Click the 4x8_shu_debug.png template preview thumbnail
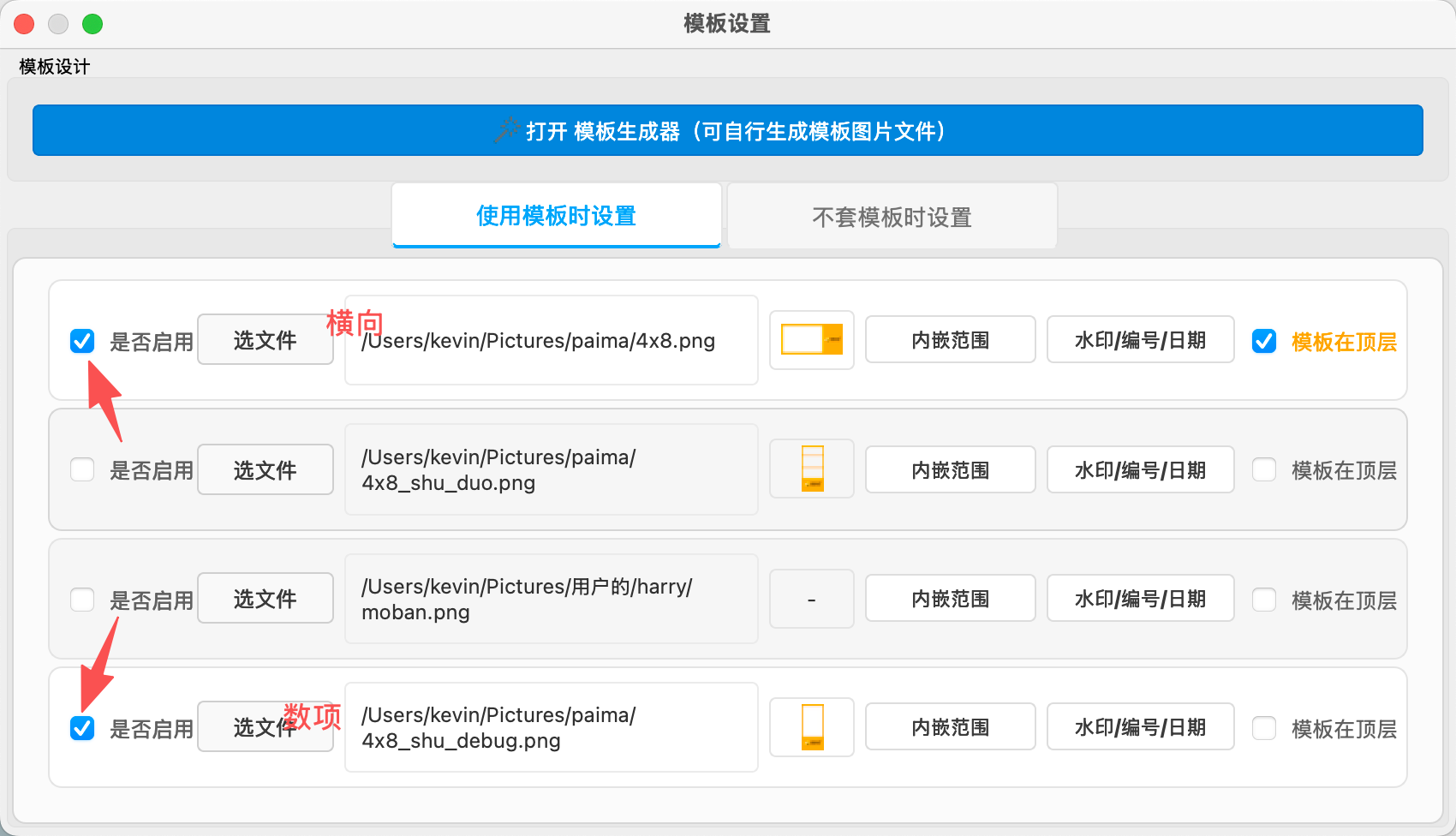Image resolution: width=1456 pixels, height=836 pixels. click(811, 727)
